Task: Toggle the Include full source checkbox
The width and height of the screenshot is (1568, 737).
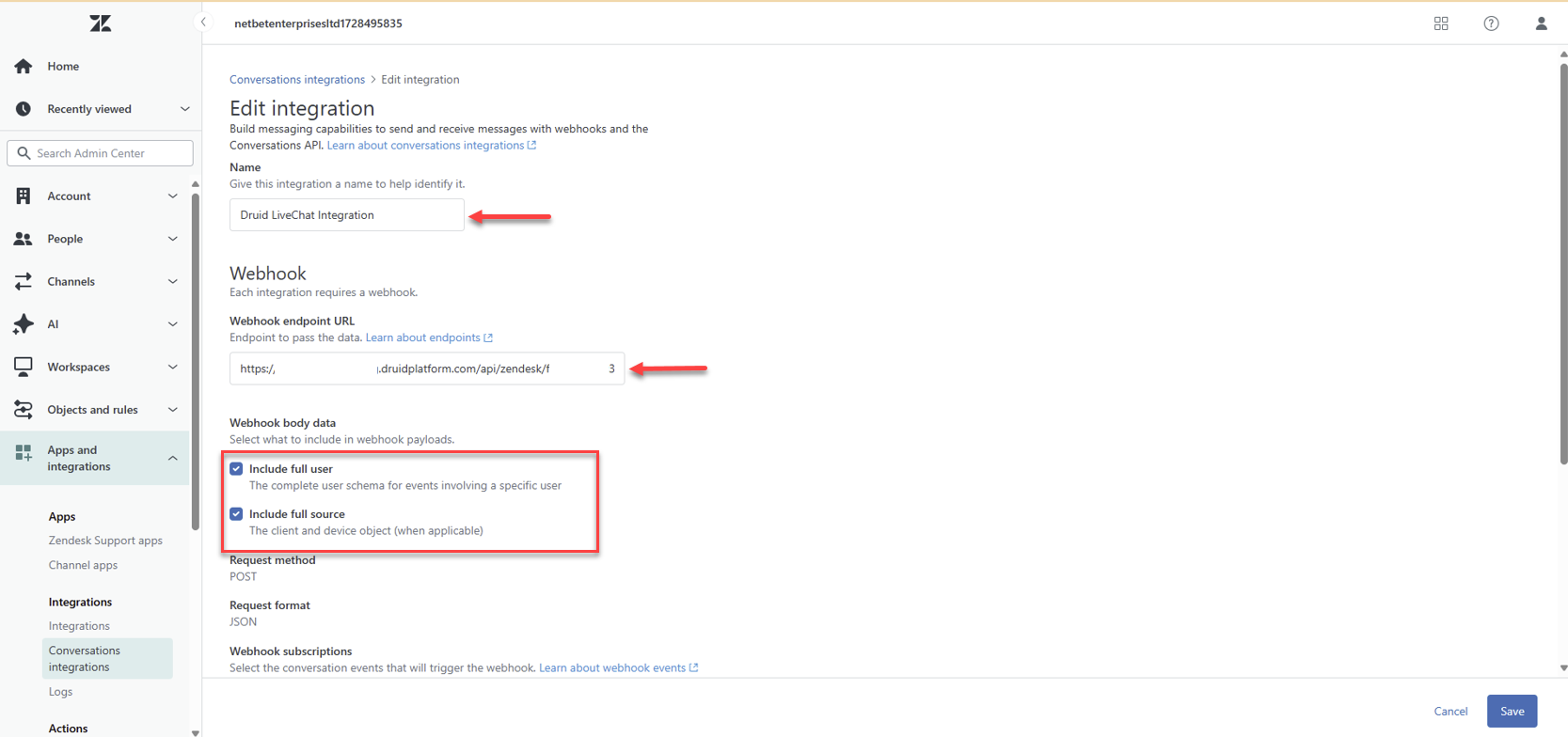Action: point(236,513)
